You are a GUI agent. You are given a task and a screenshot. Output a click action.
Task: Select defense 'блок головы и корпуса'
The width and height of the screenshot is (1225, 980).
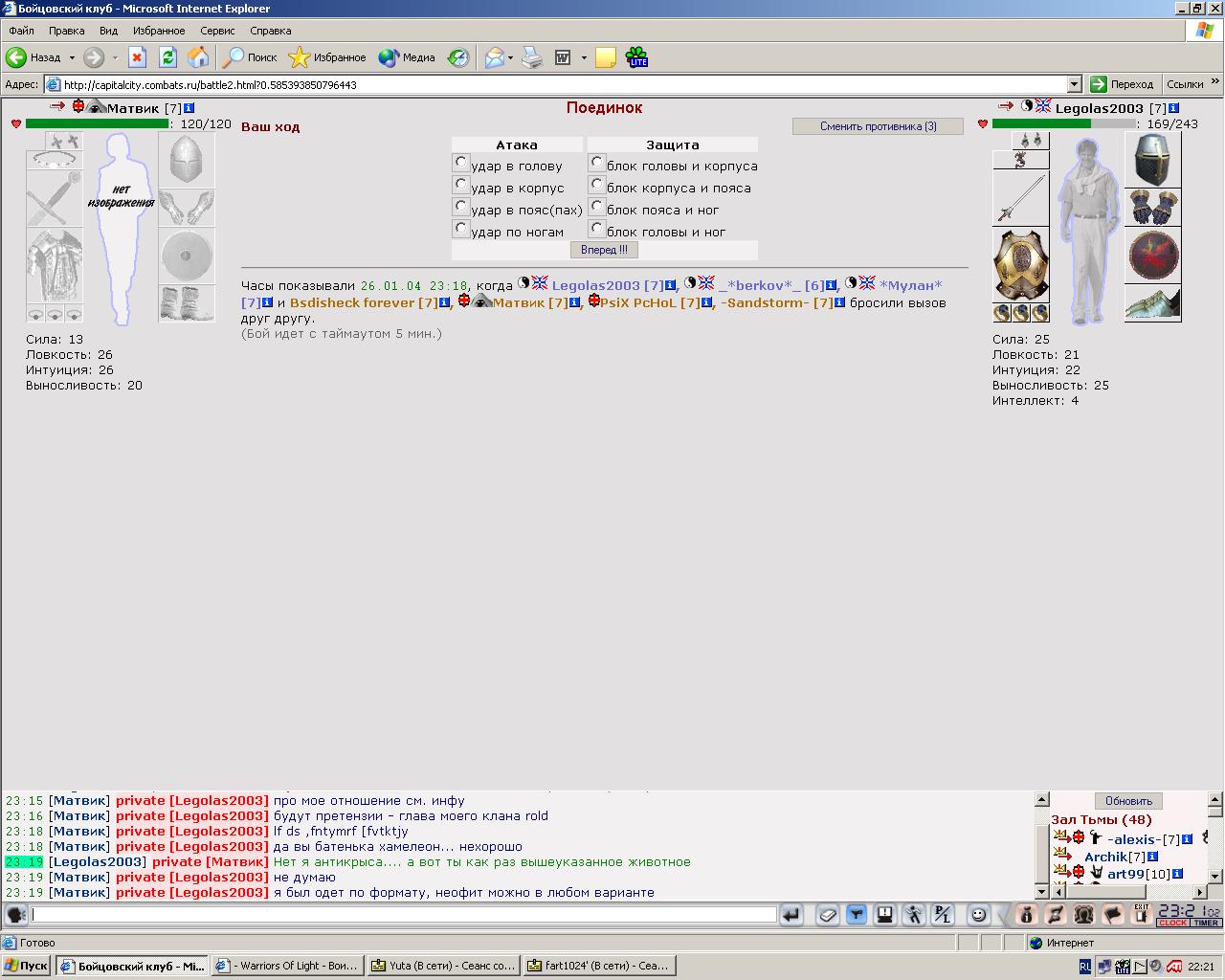(x=597, y=163)
